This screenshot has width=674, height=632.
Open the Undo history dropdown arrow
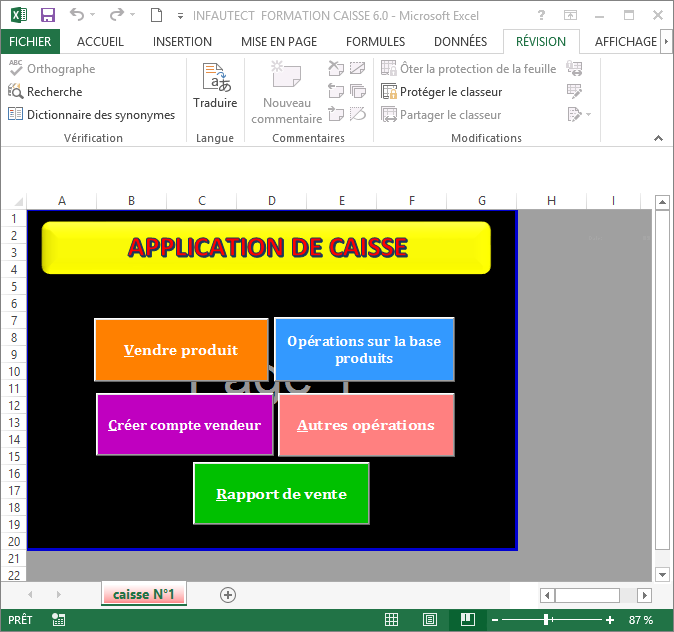pyautogui.click(x=94, y=16)
